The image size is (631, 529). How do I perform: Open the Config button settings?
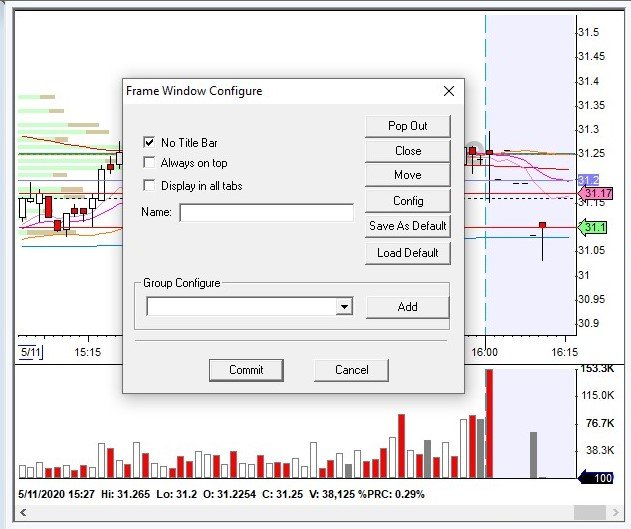point(407,200)
